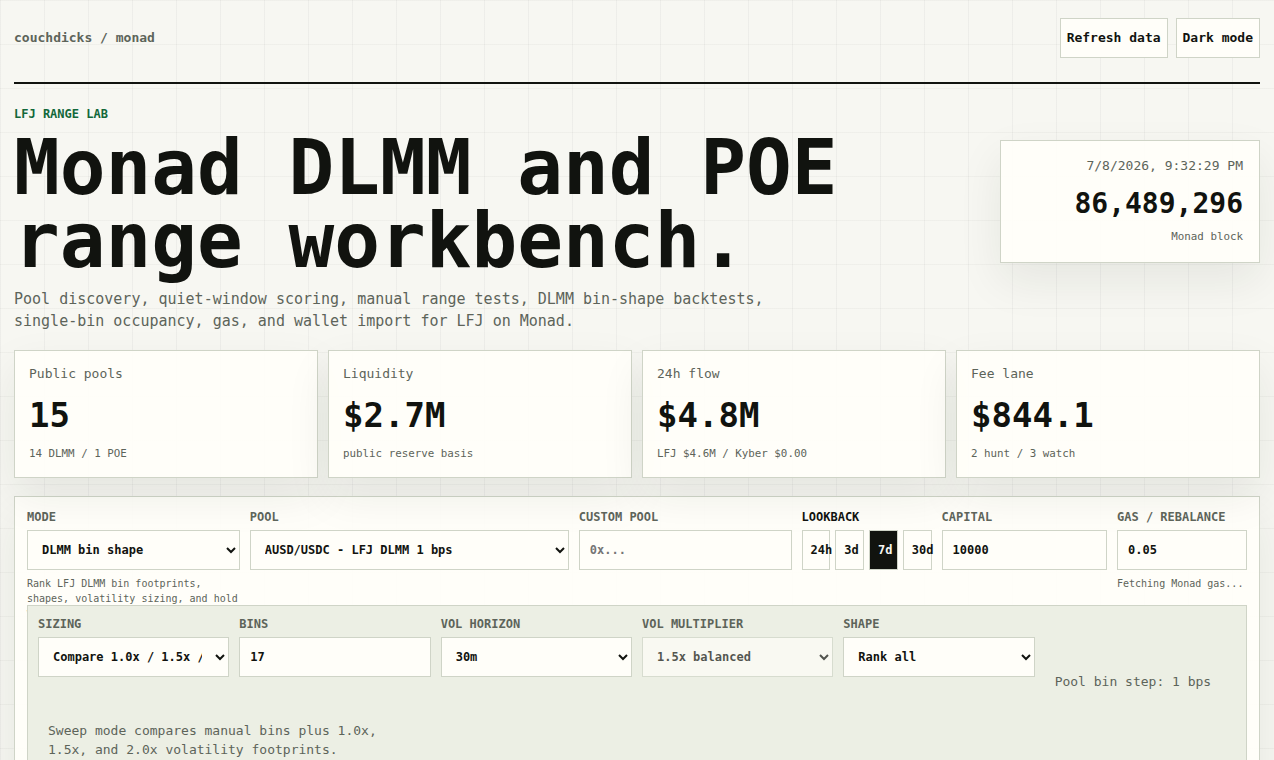Click the timestamp 7/8/2026, 9:32:29 PM
Image resolution: width=1274 pixels, height=760 pixels.
pos(1165,166)
